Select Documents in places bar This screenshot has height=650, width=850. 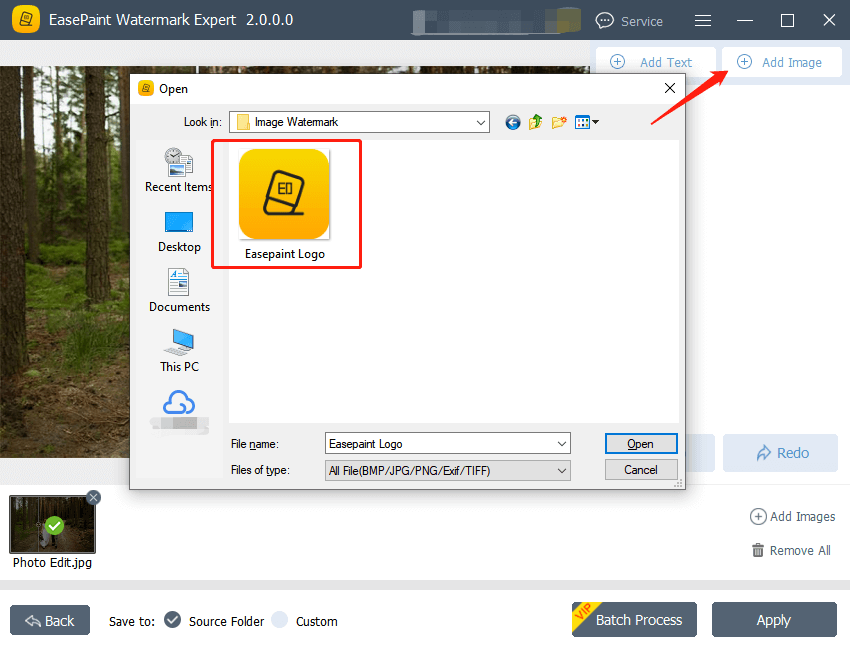pyautogui.click(x=179, y=291)
